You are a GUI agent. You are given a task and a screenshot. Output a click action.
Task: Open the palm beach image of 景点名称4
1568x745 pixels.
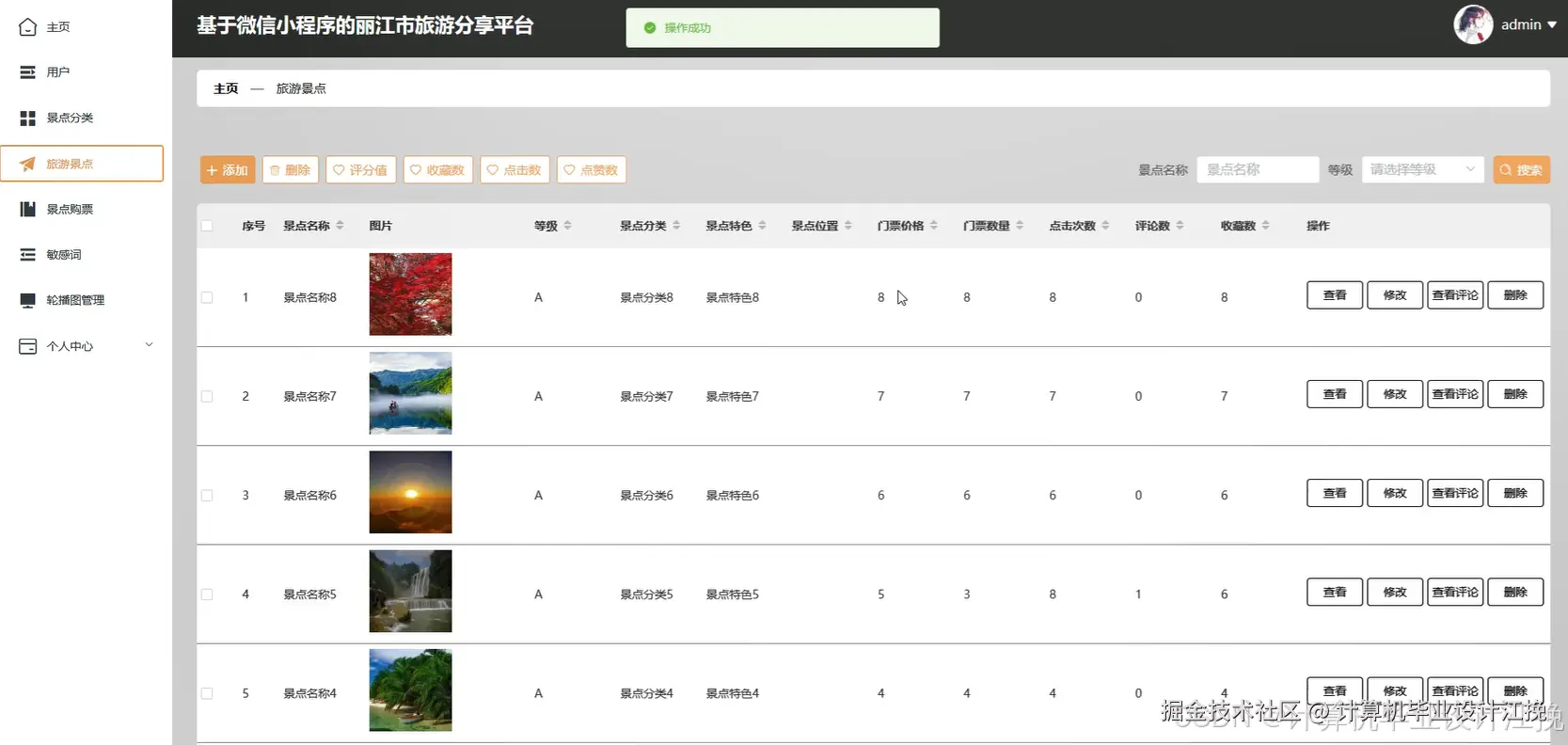tap(410, 690)
